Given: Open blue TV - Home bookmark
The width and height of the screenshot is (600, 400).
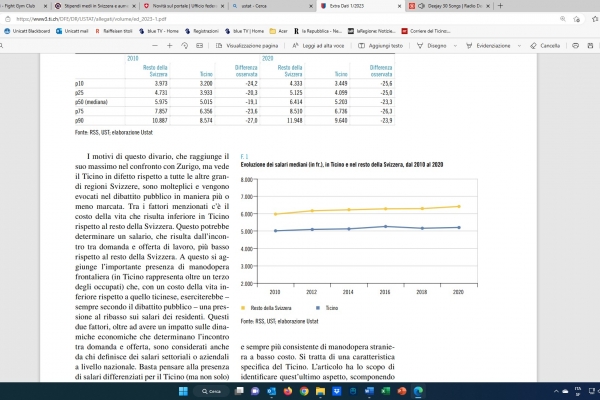Looking at the screenshot, I should pyautogui.click(x=159, y=31).
